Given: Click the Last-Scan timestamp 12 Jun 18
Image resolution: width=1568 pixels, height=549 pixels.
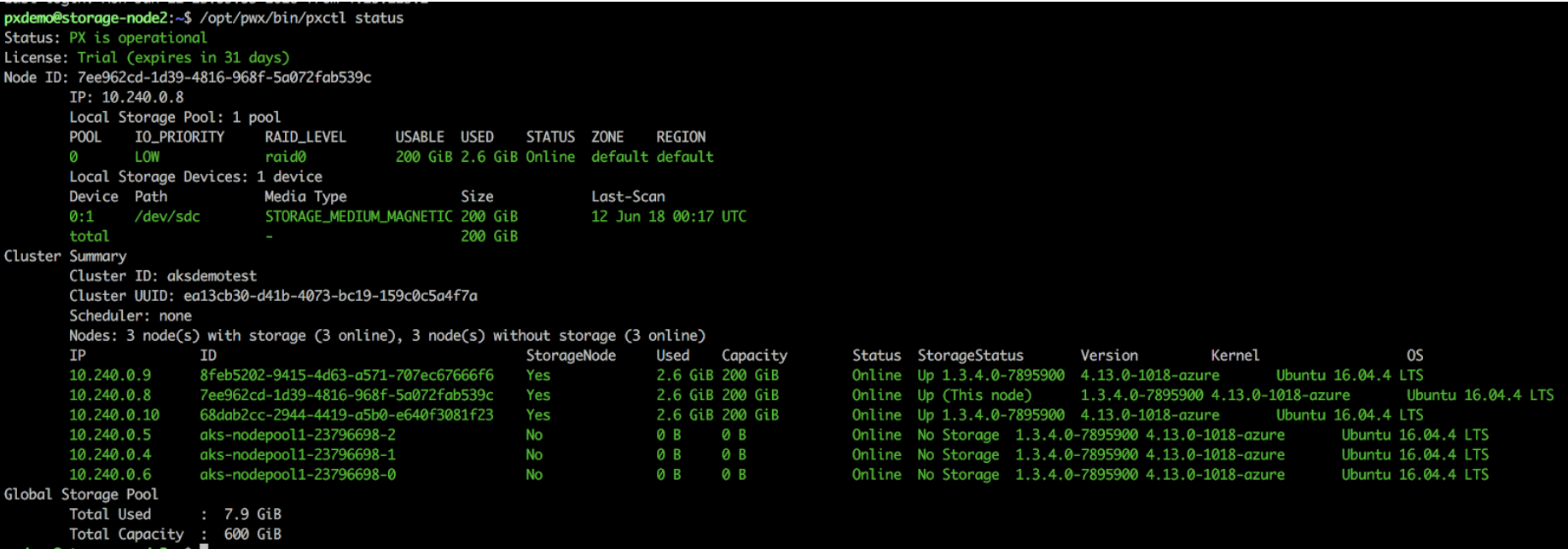Looking at the screenshot, I should coord(668,217).
